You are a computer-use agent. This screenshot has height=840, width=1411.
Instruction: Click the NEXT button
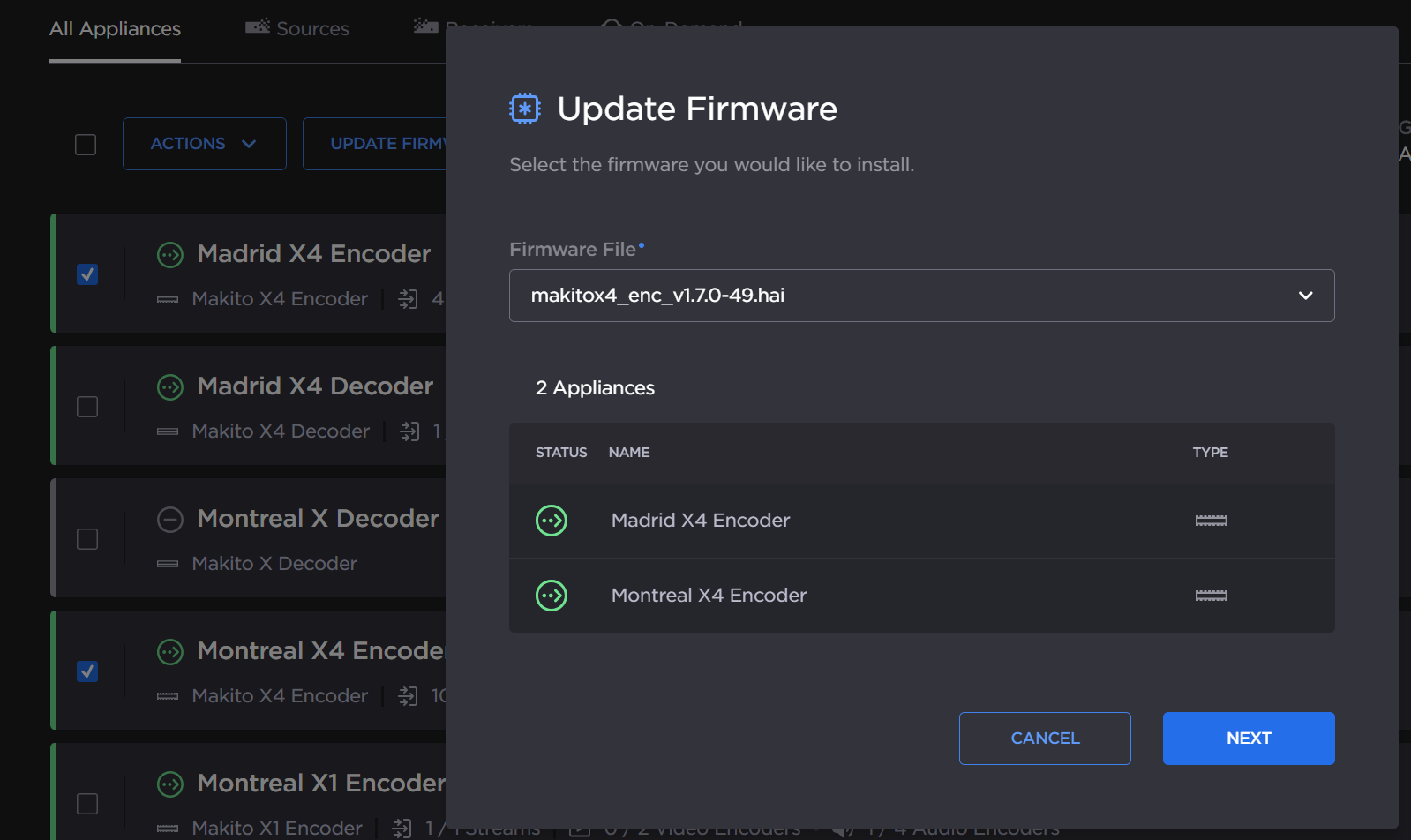pos(1248,739)
